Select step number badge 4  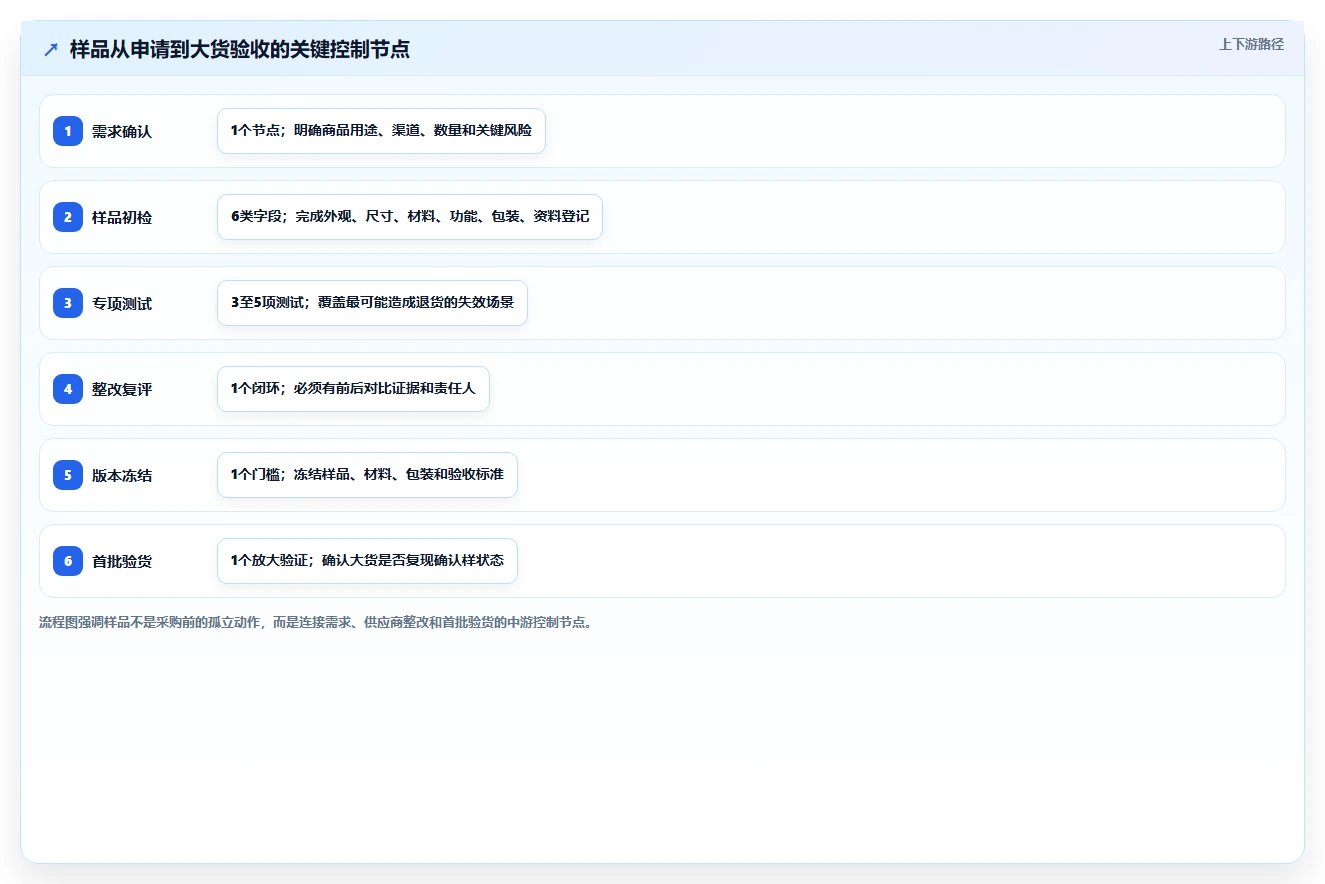click(68, 389)
